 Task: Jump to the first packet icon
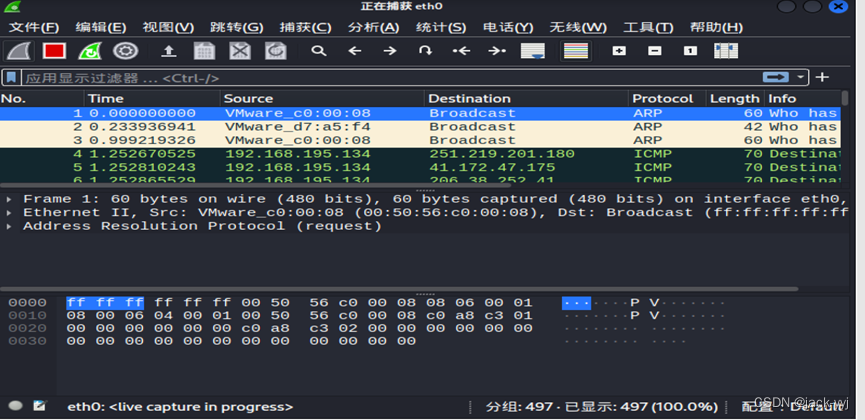pyautogui.click(x=461, y=51)
